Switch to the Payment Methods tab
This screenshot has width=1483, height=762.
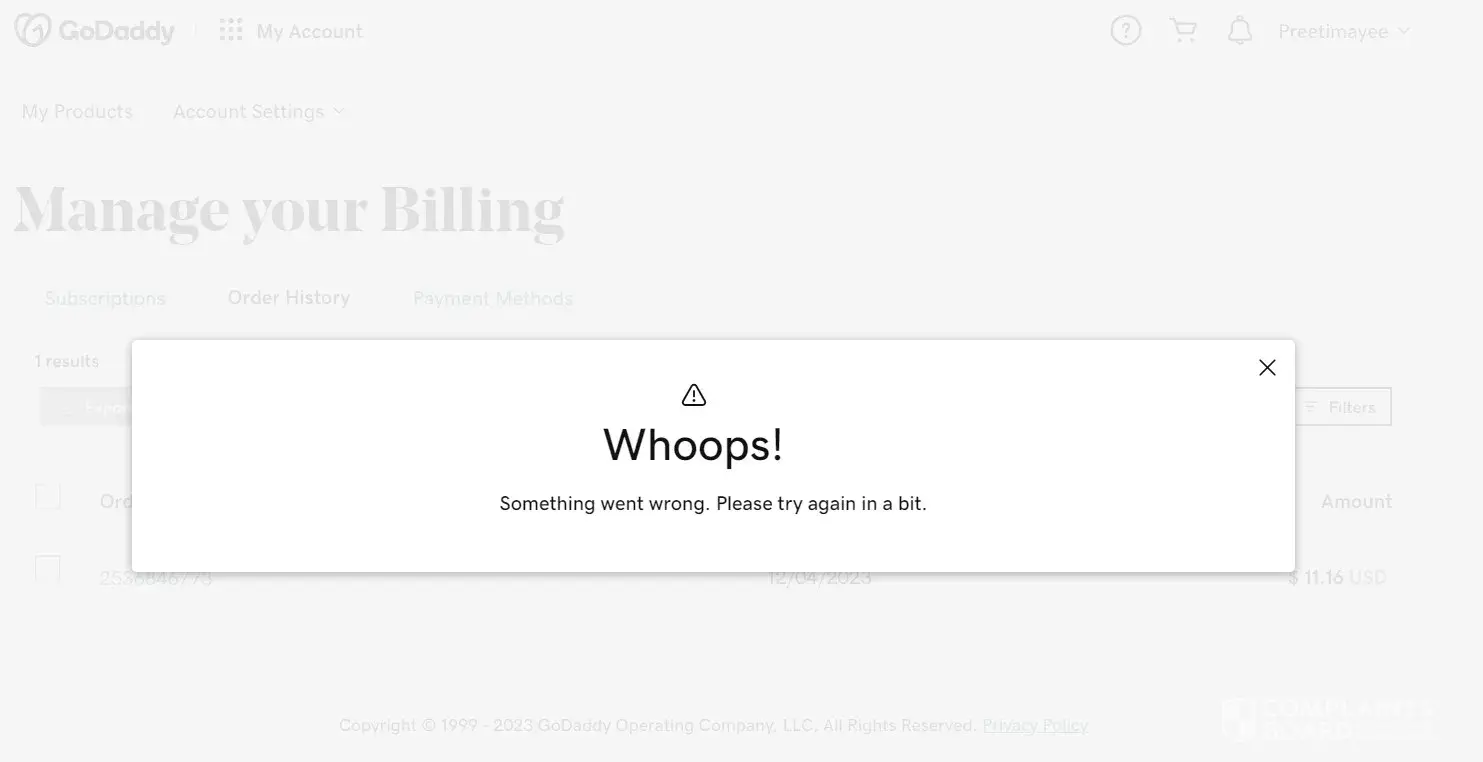pyautogui.click(x=493, y=298)
